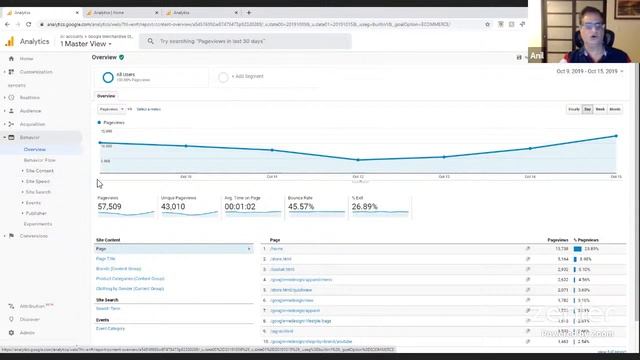
Task: Open in-page link icon for /basket.html row
Action: tap(528, 269)
